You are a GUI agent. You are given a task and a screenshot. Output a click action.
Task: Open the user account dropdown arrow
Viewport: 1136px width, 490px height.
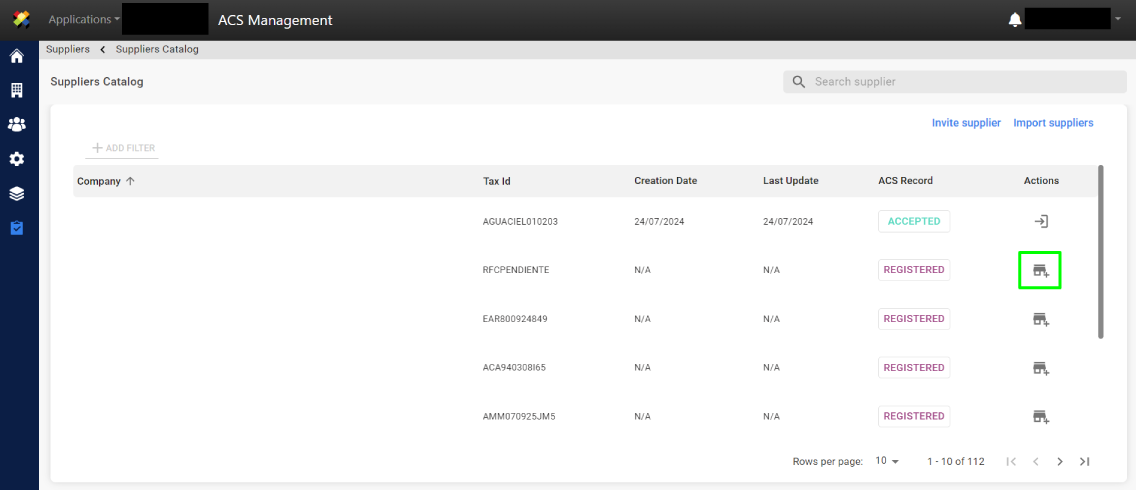[1117, 20]
